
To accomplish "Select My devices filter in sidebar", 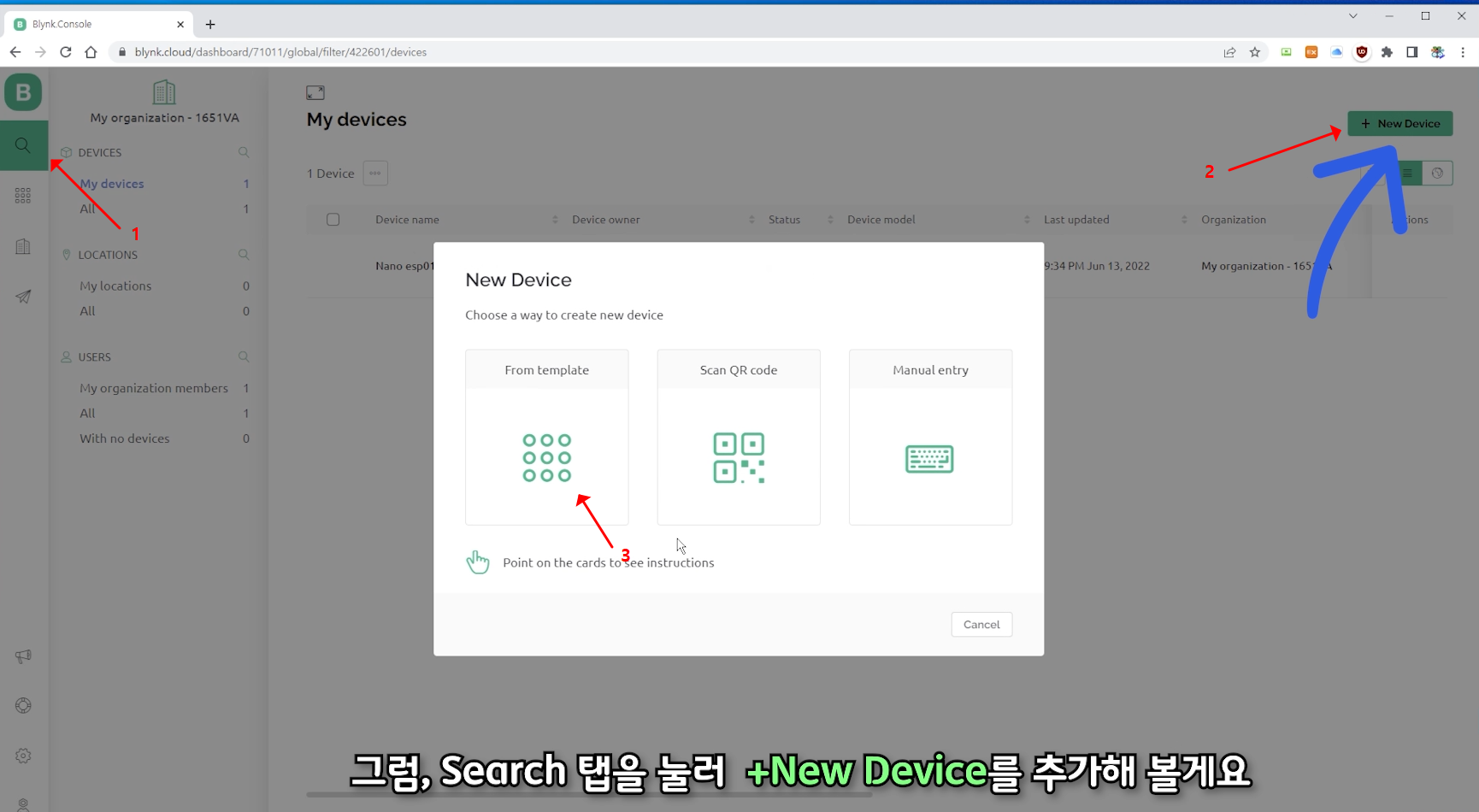I will coord(112,184).
